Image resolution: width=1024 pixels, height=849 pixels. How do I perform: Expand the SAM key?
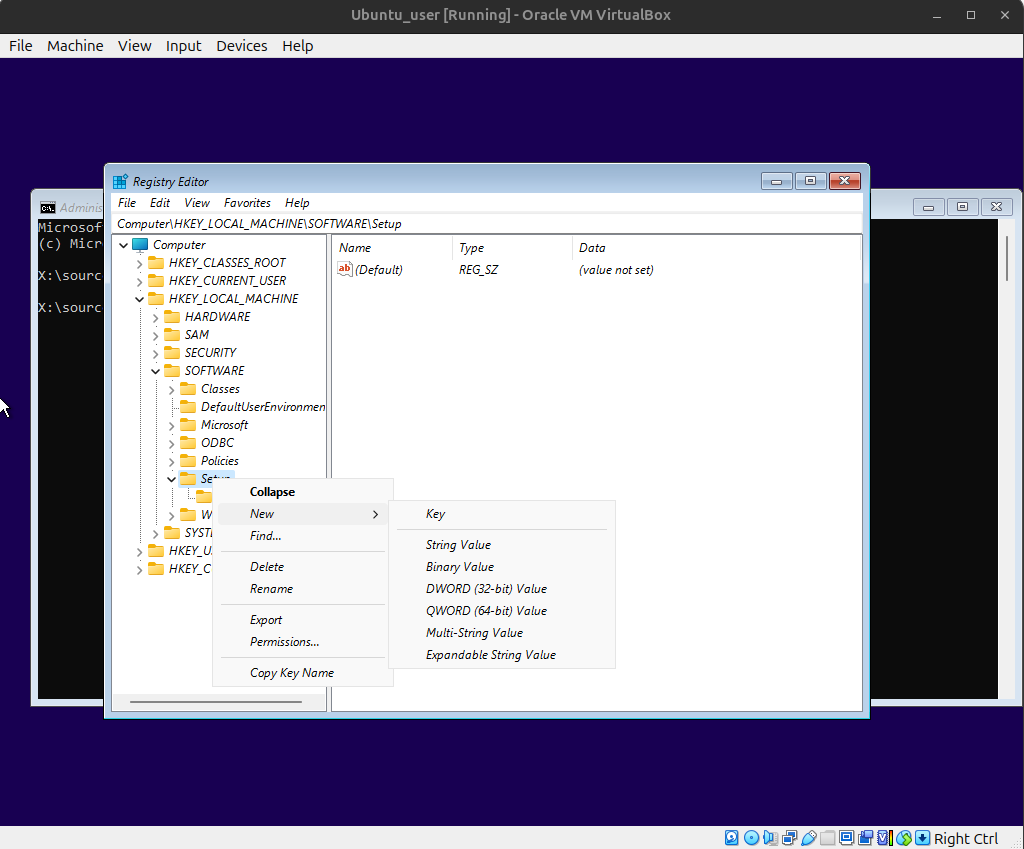click(155, 336)
